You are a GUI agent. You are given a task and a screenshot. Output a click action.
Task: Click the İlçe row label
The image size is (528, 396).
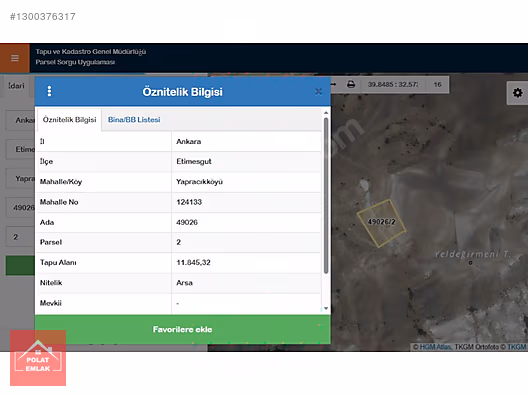click(x=46, y=162)
